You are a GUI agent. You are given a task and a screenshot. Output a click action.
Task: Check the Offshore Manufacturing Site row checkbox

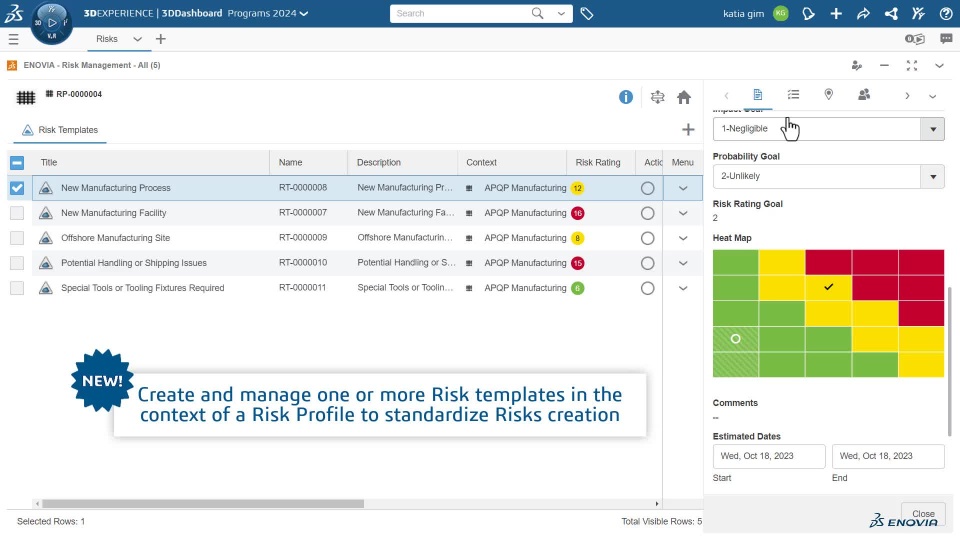pos(17,238)
